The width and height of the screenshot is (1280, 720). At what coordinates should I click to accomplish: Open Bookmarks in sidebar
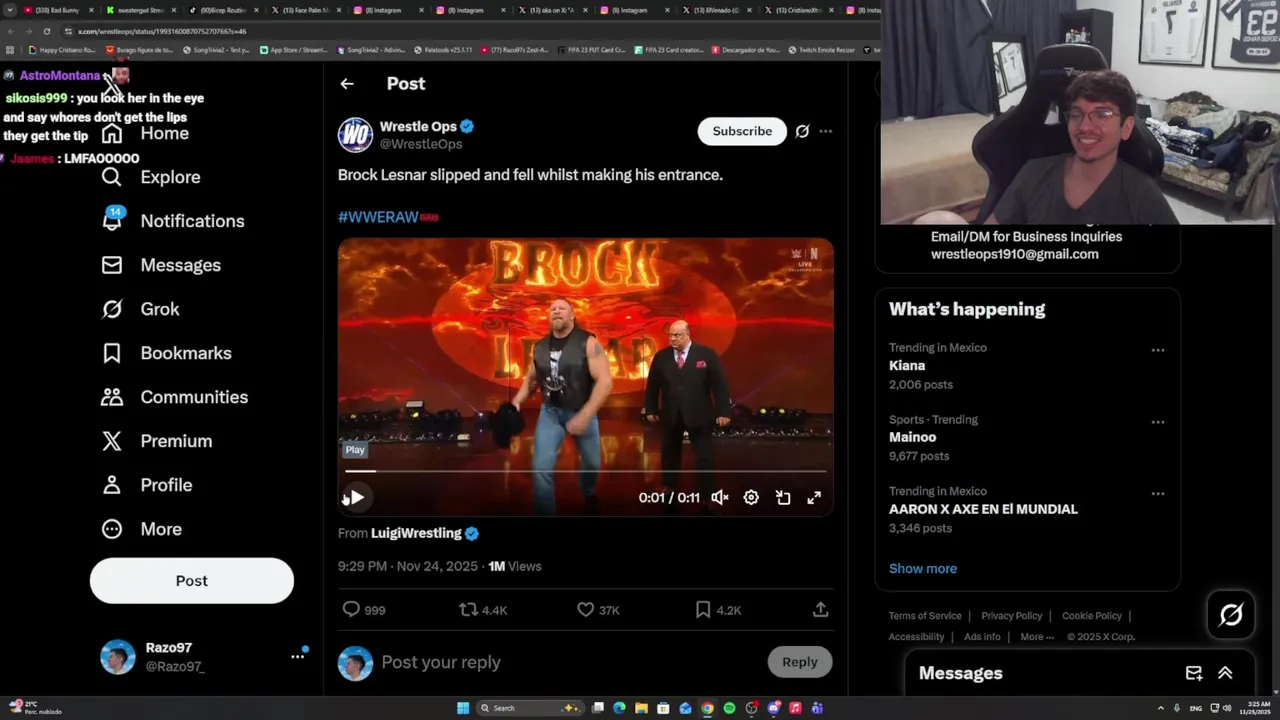pos(166,353)
